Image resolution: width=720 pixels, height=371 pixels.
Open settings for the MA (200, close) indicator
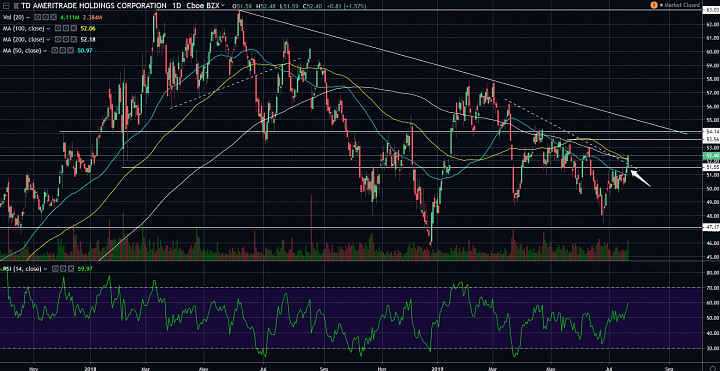(66, 39)
